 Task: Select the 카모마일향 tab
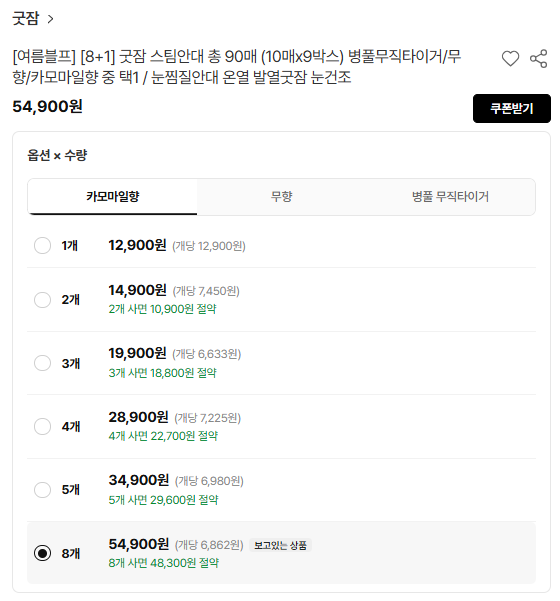pos(112,197)
